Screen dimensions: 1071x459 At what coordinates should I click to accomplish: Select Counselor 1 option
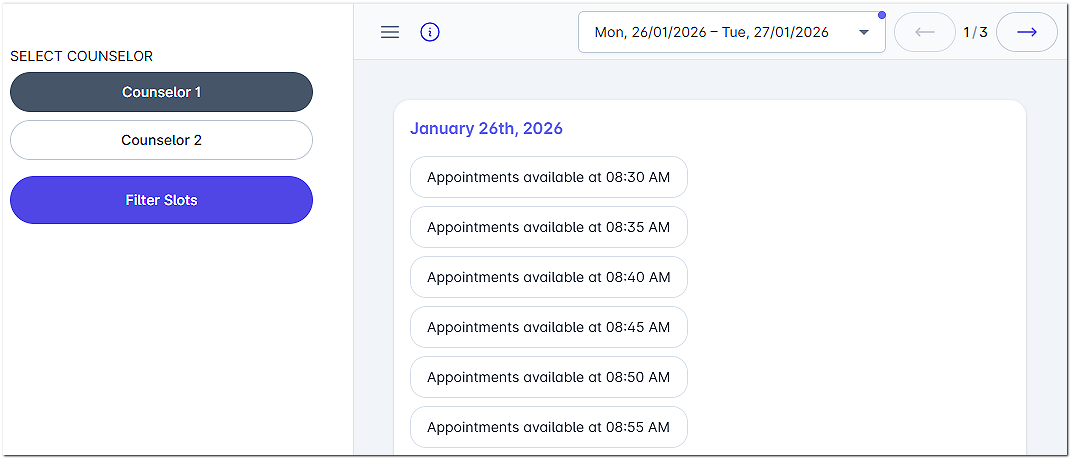click(161, 92)
